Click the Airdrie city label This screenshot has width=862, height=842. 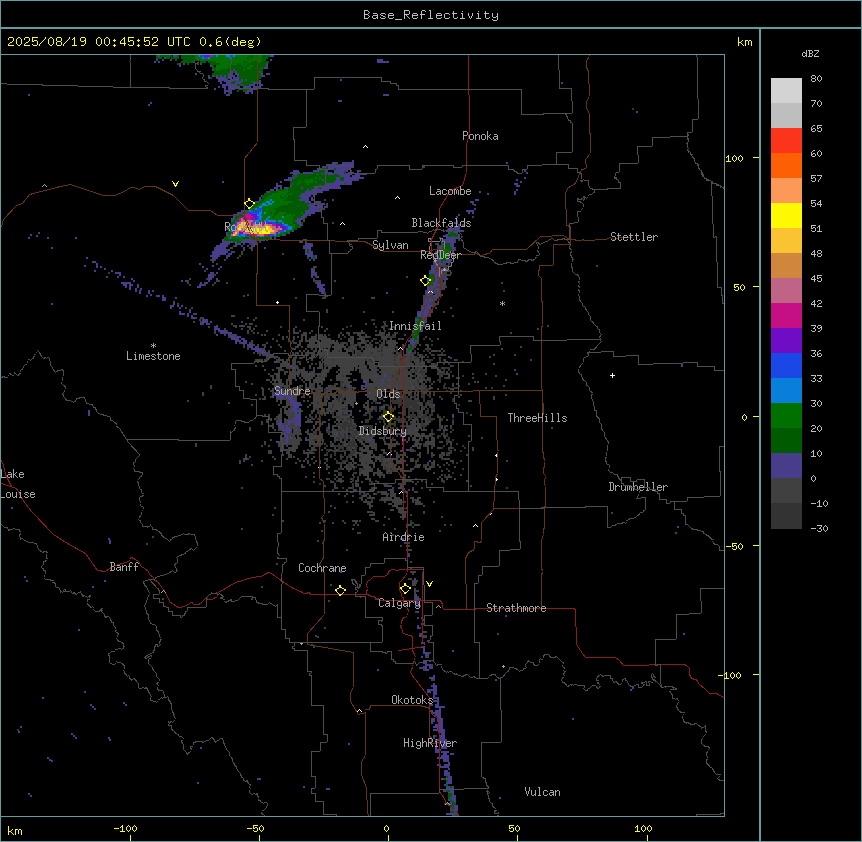tap(403, 537)
